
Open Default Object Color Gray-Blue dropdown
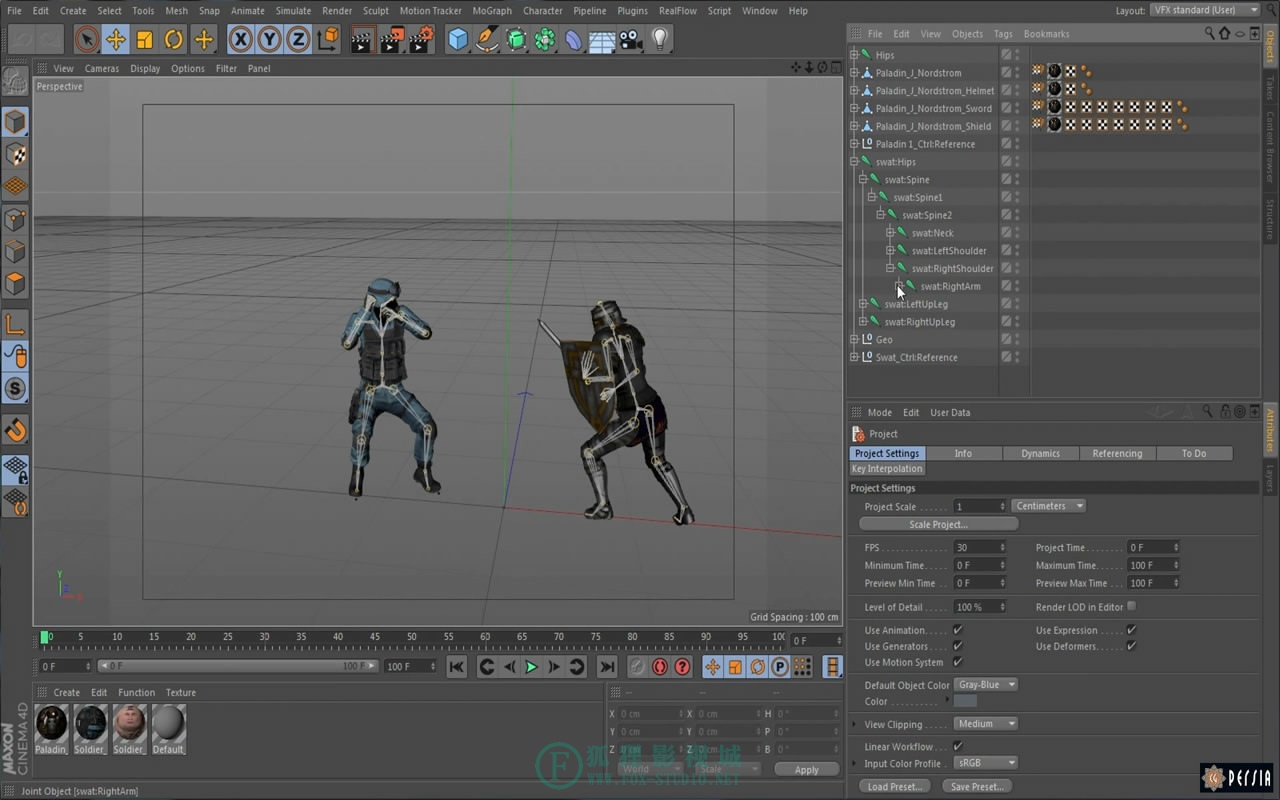click(985, 685)
